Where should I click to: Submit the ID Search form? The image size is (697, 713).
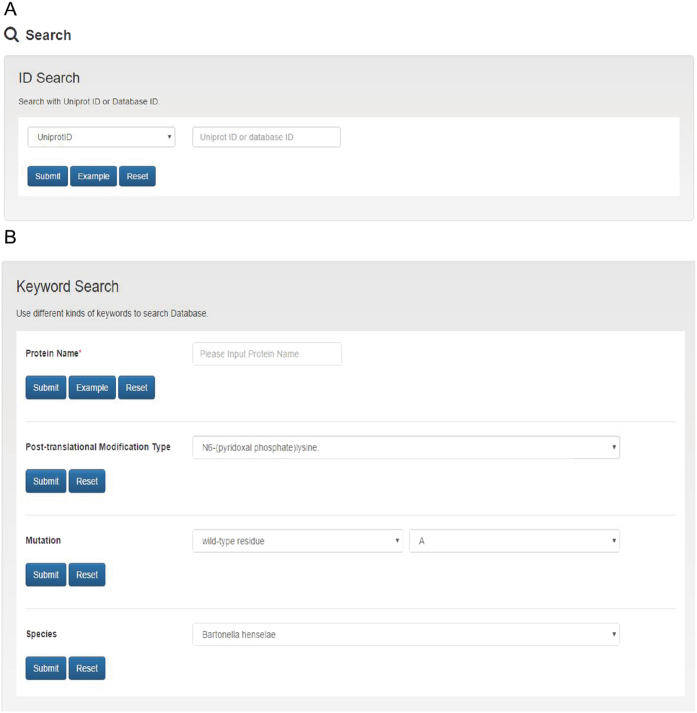pyautogui.click(x=48, y=176)
